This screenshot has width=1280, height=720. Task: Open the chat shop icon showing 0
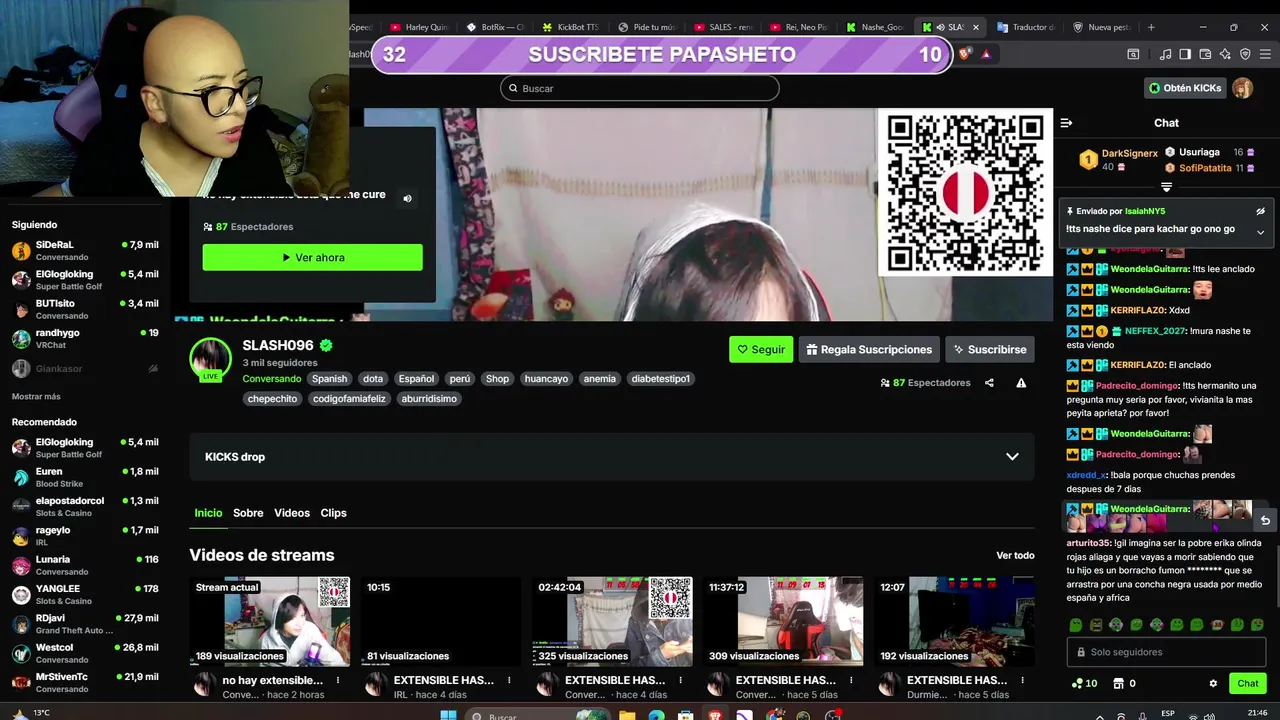[1124, 684]
